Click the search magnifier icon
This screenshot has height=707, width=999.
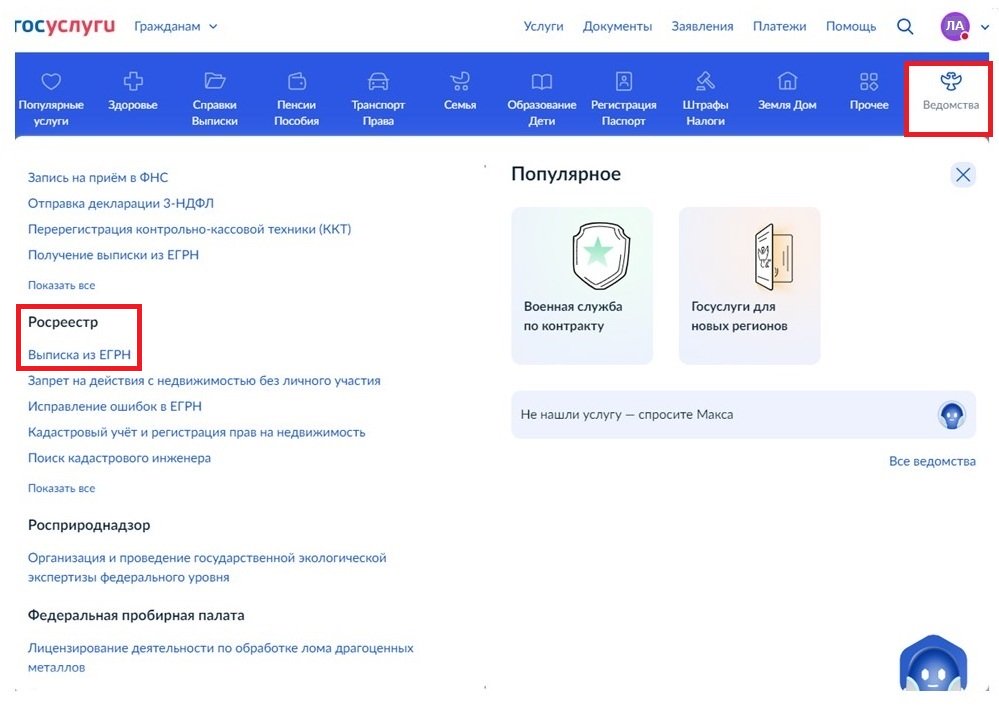[905, 26]
